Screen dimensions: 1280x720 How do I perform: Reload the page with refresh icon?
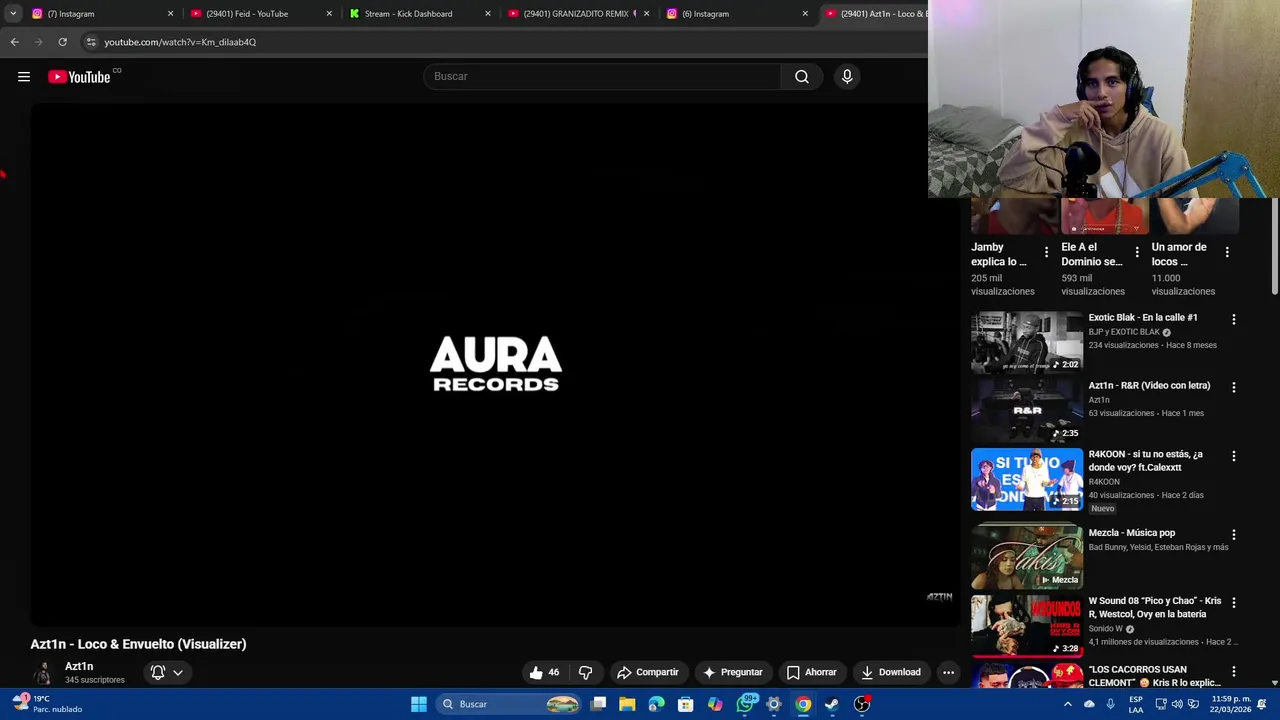(x=62, y=42)
